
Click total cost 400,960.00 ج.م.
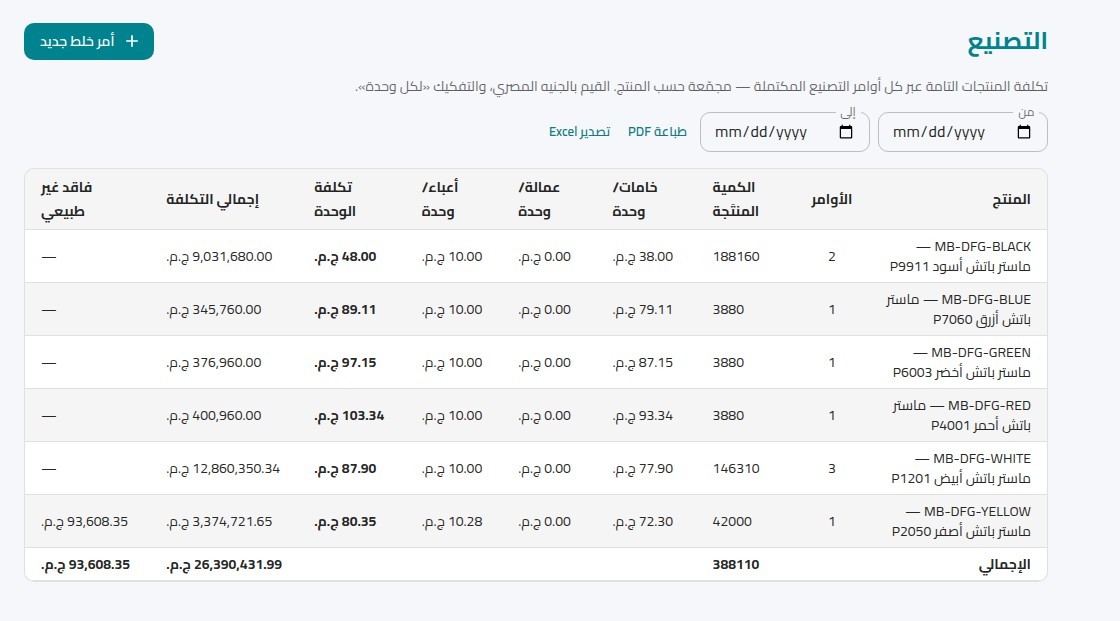coord(214,415)
